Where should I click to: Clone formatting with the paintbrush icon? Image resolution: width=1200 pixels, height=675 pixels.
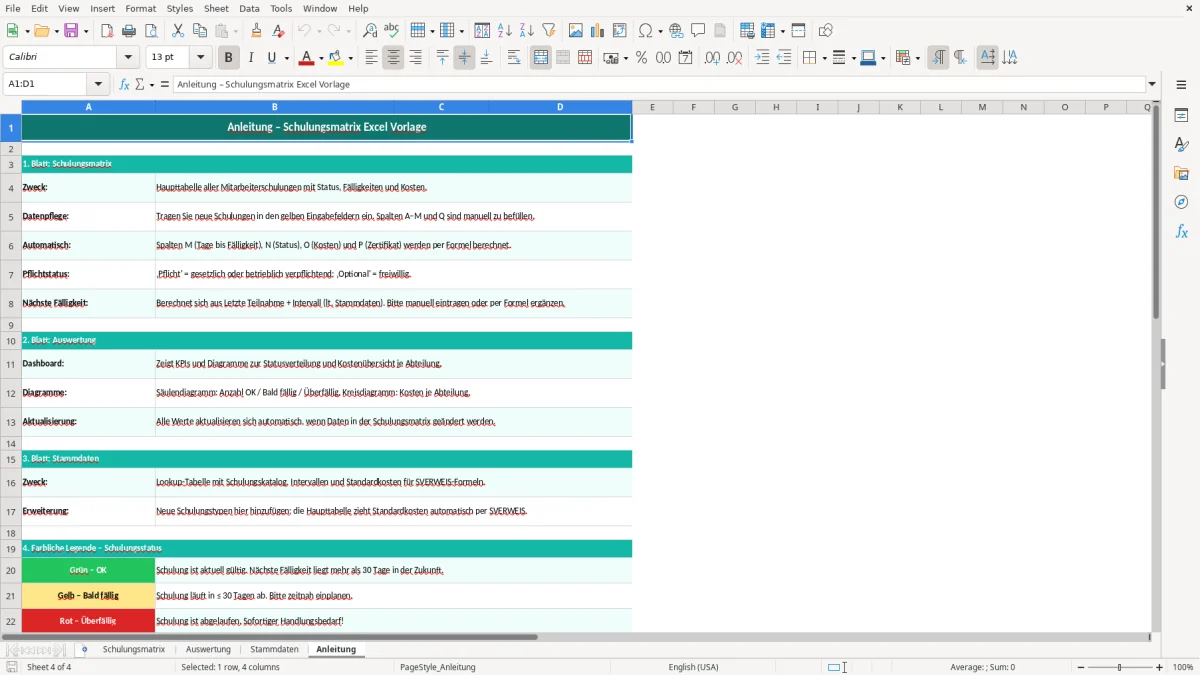[256, 31]
